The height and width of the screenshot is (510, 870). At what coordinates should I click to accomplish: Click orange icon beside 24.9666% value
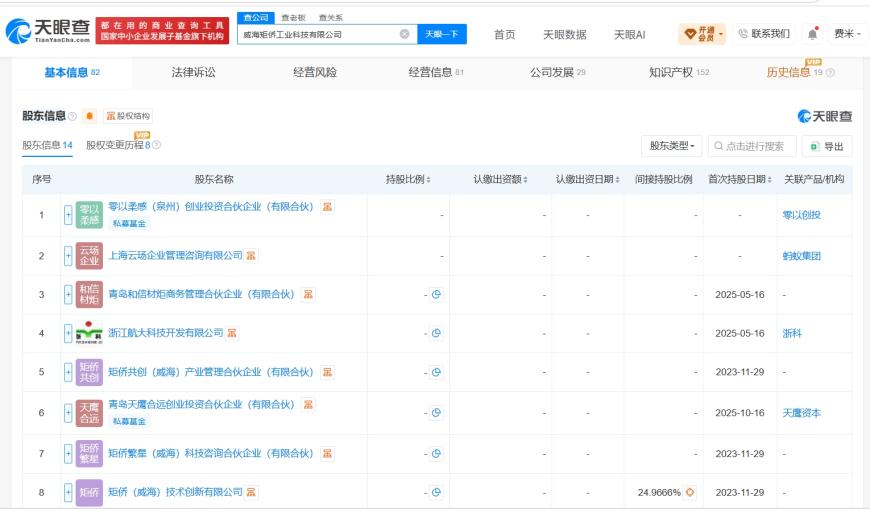tap(690, 492)
